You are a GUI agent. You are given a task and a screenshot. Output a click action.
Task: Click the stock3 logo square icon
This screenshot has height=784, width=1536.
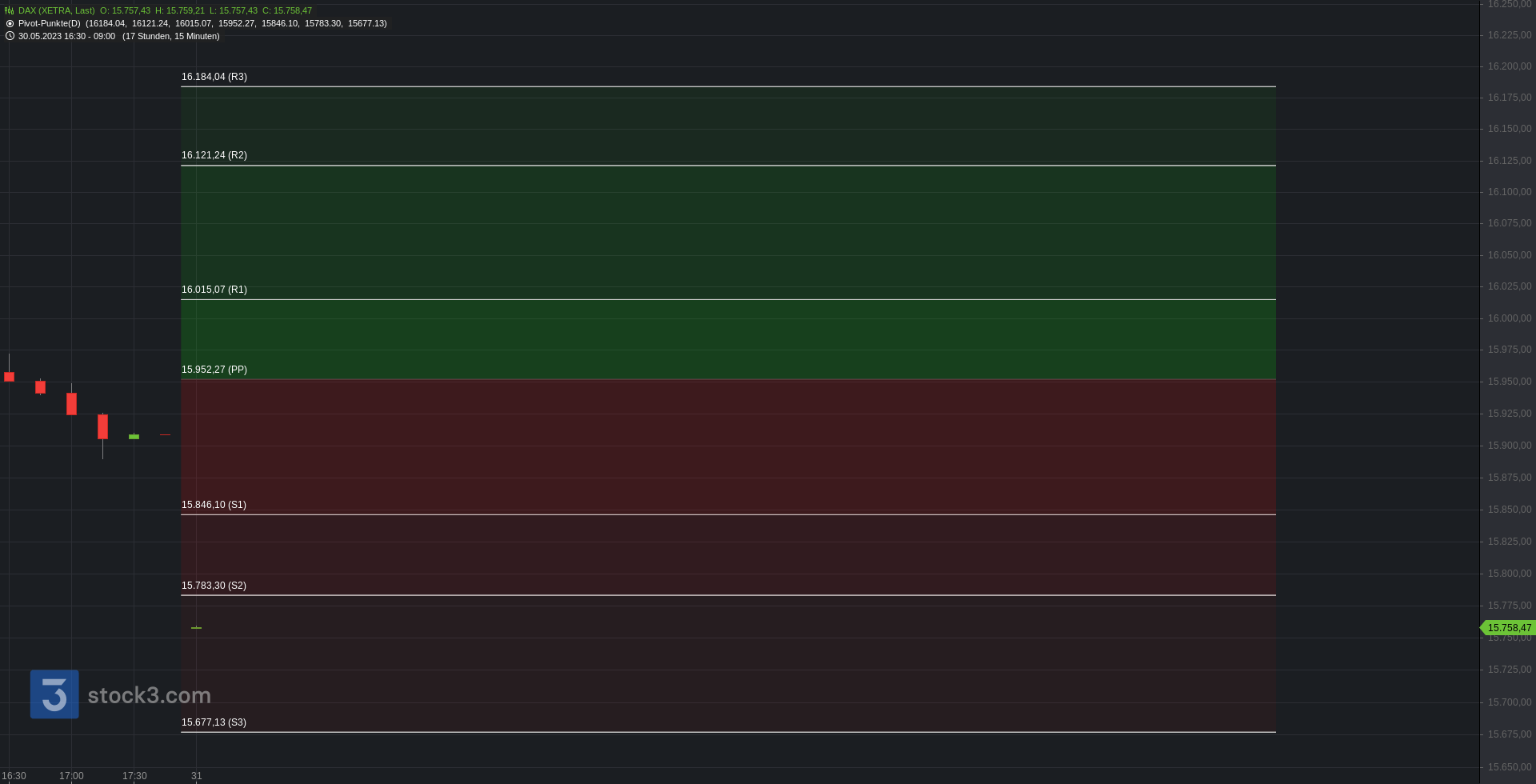[x=54, y=694]
